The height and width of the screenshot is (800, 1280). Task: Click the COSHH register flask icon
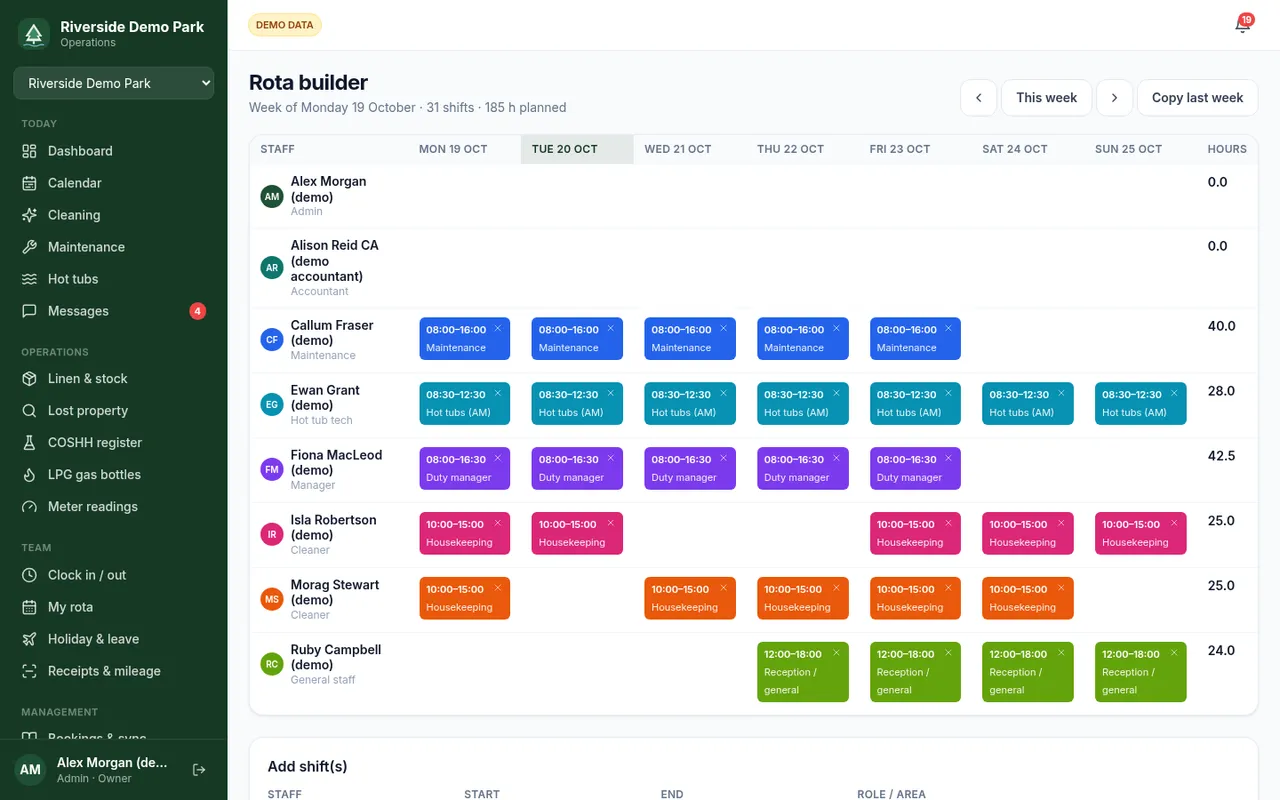[29, 443]
